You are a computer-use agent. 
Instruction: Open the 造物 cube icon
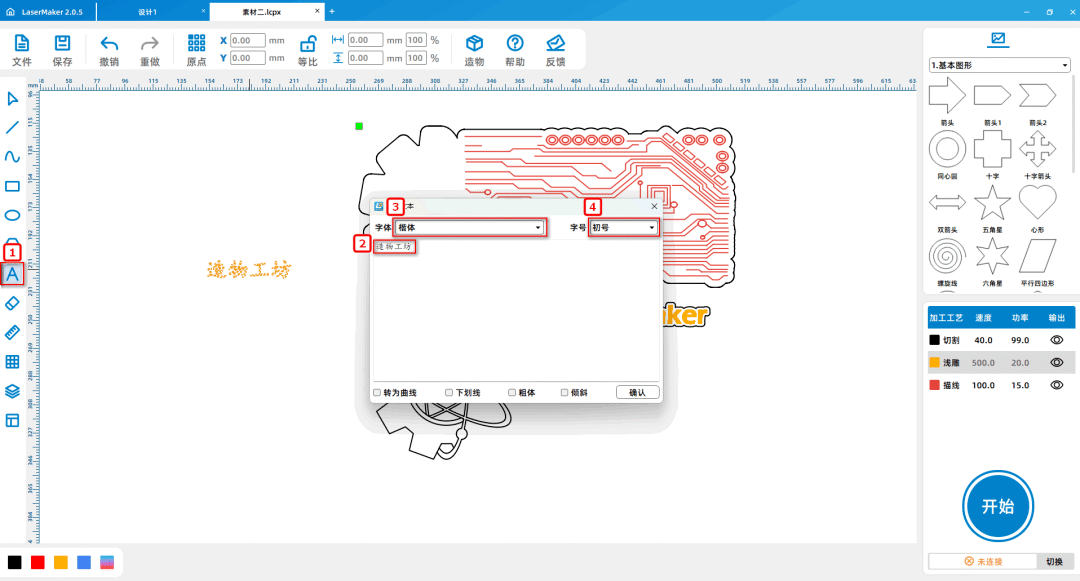click(x=474, y=43)
